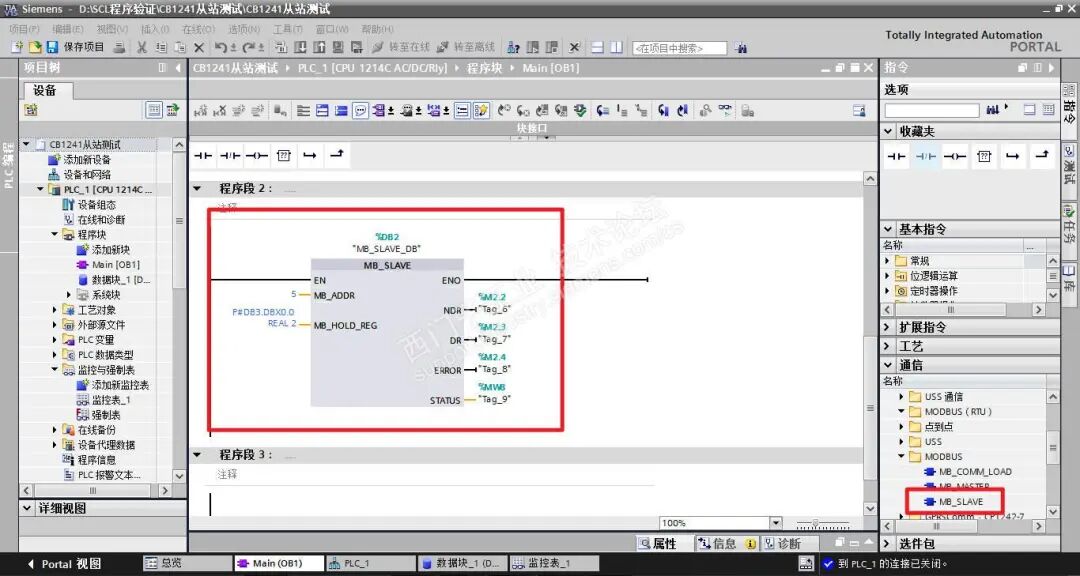1080x576 pixels.
Task: Click the open project folder icon
Action: (x=34, y=48)
